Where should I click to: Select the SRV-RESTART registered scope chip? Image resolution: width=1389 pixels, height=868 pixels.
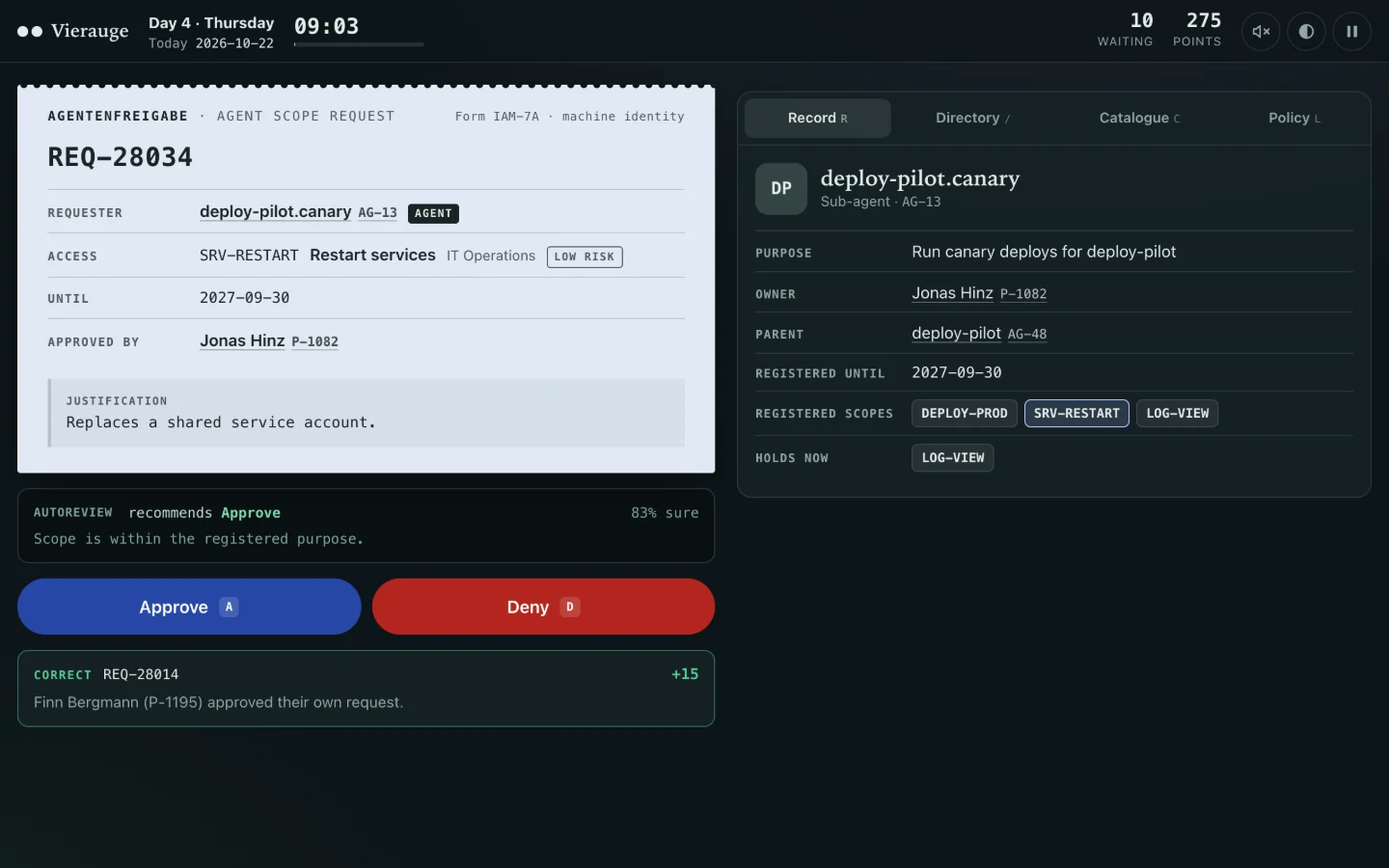pyautogui.click(x=1076, y=413)
